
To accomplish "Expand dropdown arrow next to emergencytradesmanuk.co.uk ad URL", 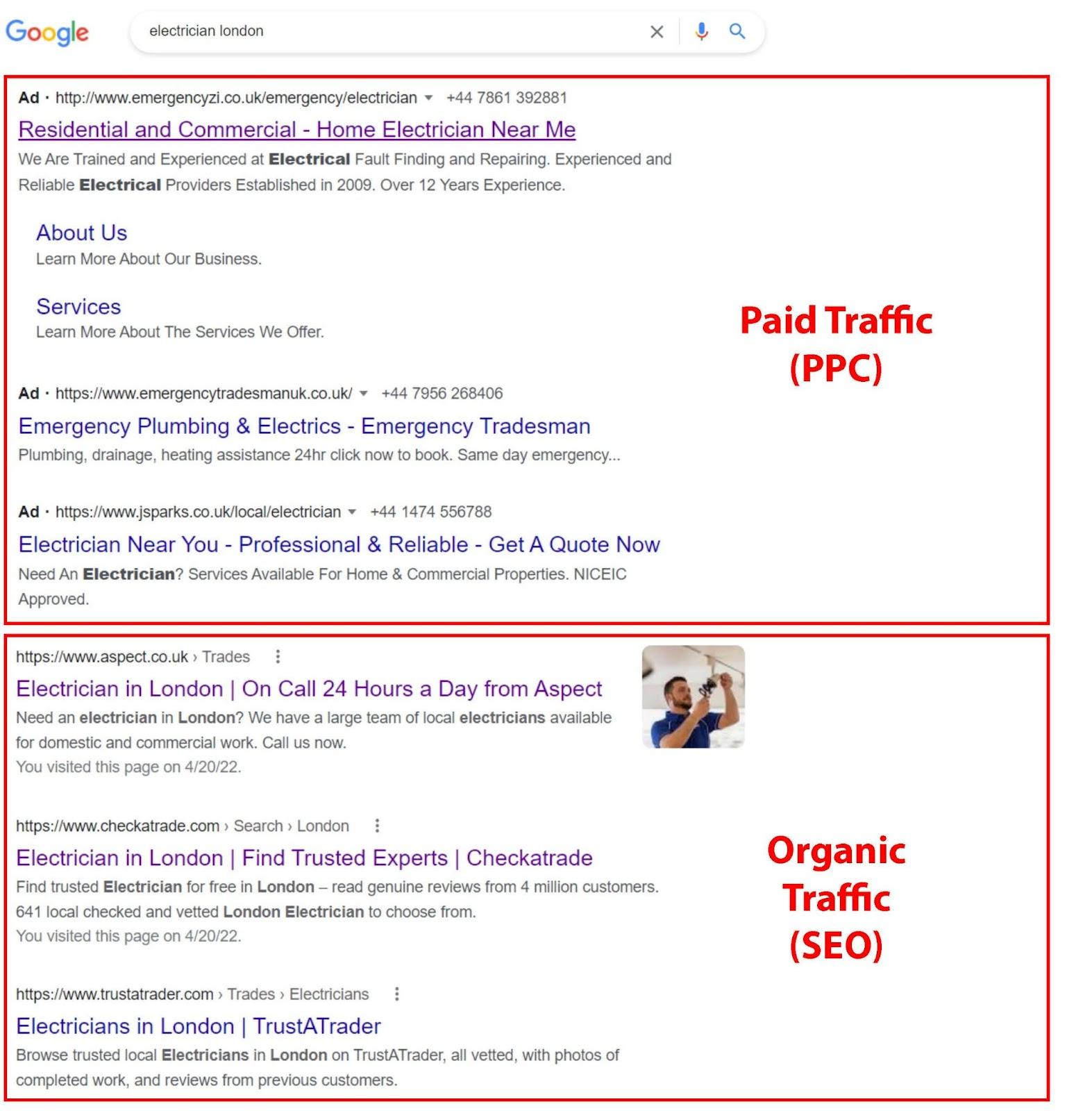I will tap(363, 394).
